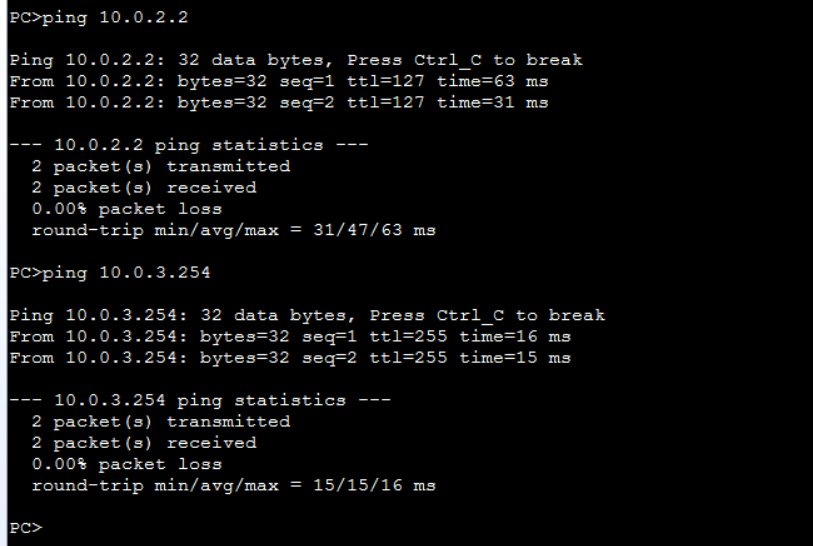
Task: Click the "10.0.3.254 ping statistics" header
Action: click(x=199, y=400)
